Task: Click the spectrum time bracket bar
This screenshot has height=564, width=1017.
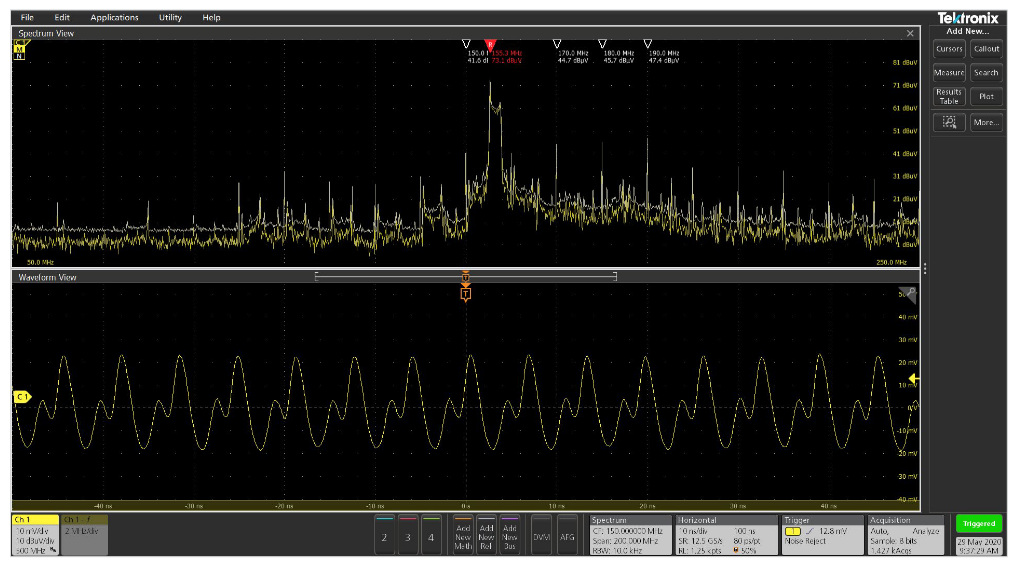Action: [466, 277]
